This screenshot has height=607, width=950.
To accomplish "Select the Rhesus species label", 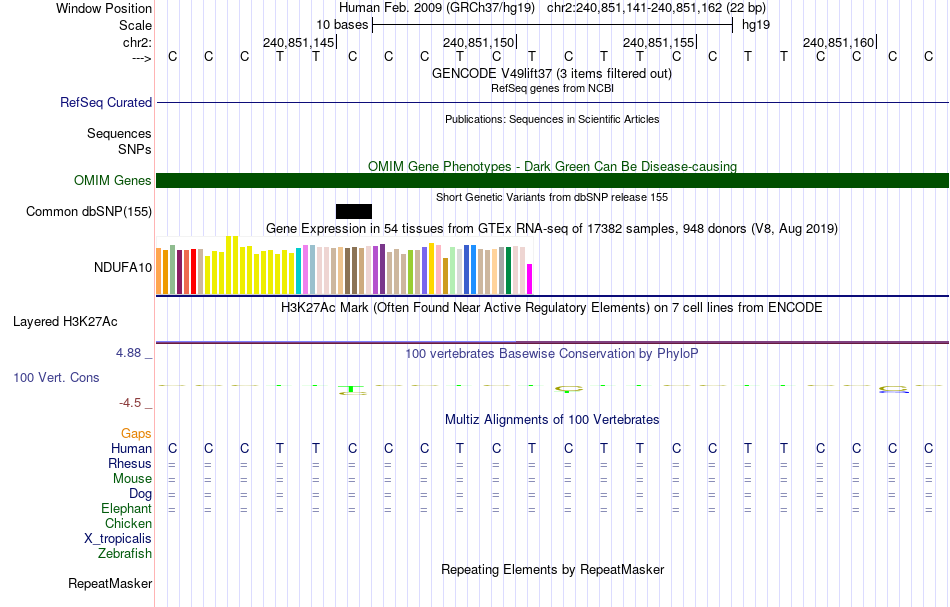I will [130, 464].
